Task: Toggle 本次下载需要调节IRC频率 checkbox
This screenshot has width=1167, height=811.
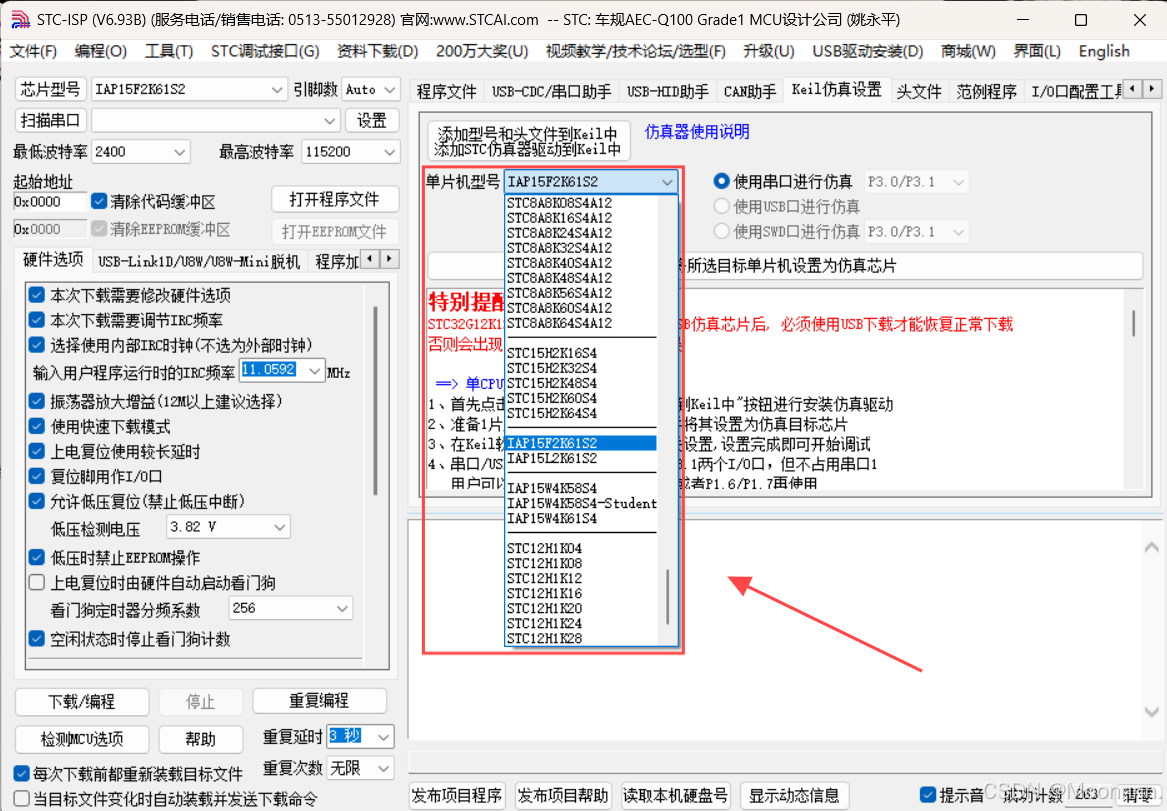Action: click(x=36, y=320)
